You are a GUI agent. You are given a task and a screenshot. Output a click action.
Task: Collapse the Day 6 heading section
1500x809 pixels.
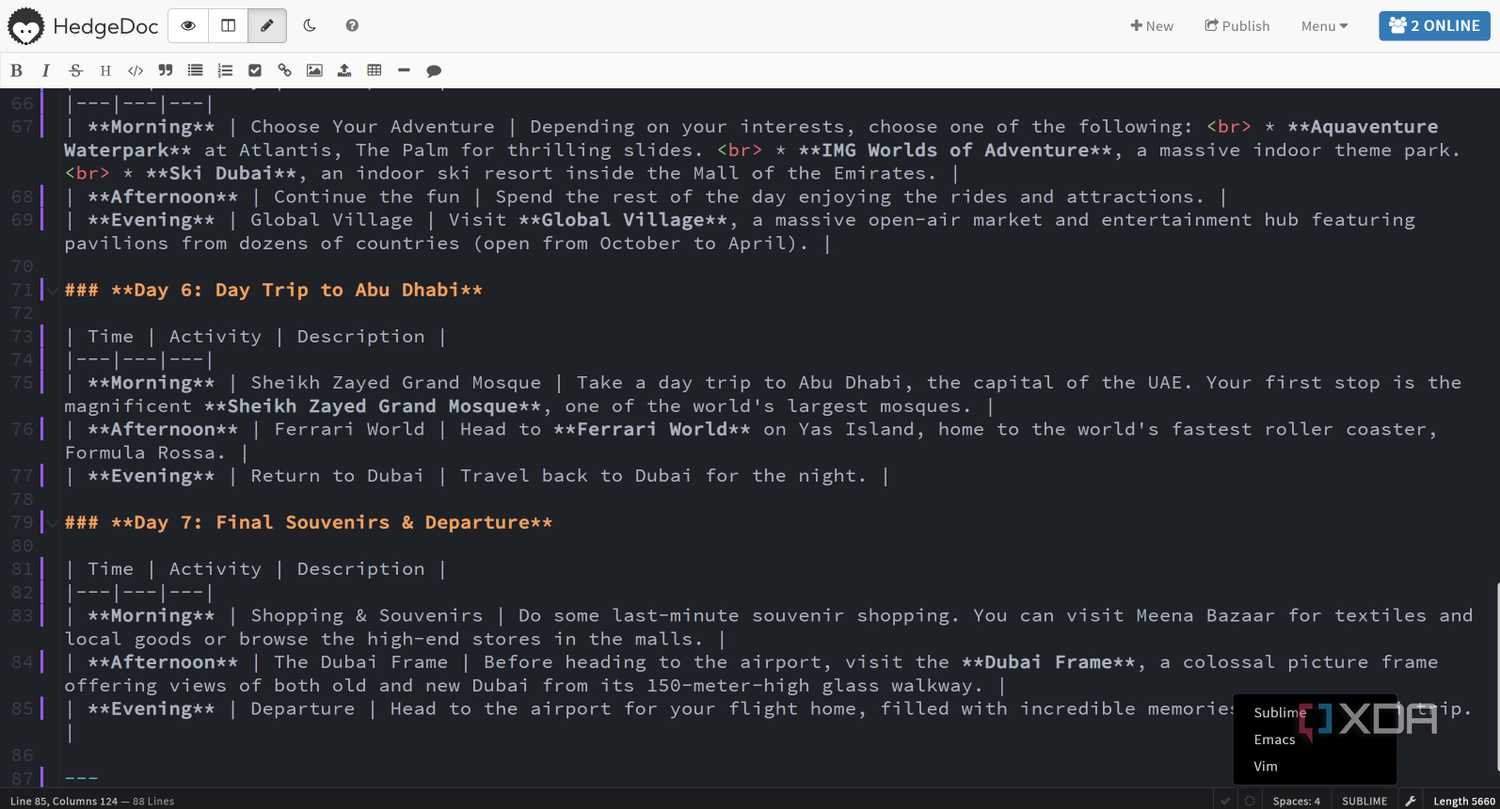pos(52,291)
